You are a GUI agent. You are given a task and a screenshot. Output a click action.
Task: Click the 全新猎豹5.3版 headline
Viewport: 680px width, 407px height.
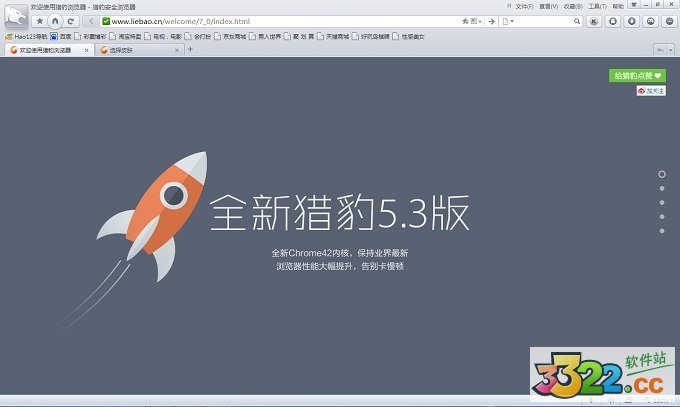point(340,213)
